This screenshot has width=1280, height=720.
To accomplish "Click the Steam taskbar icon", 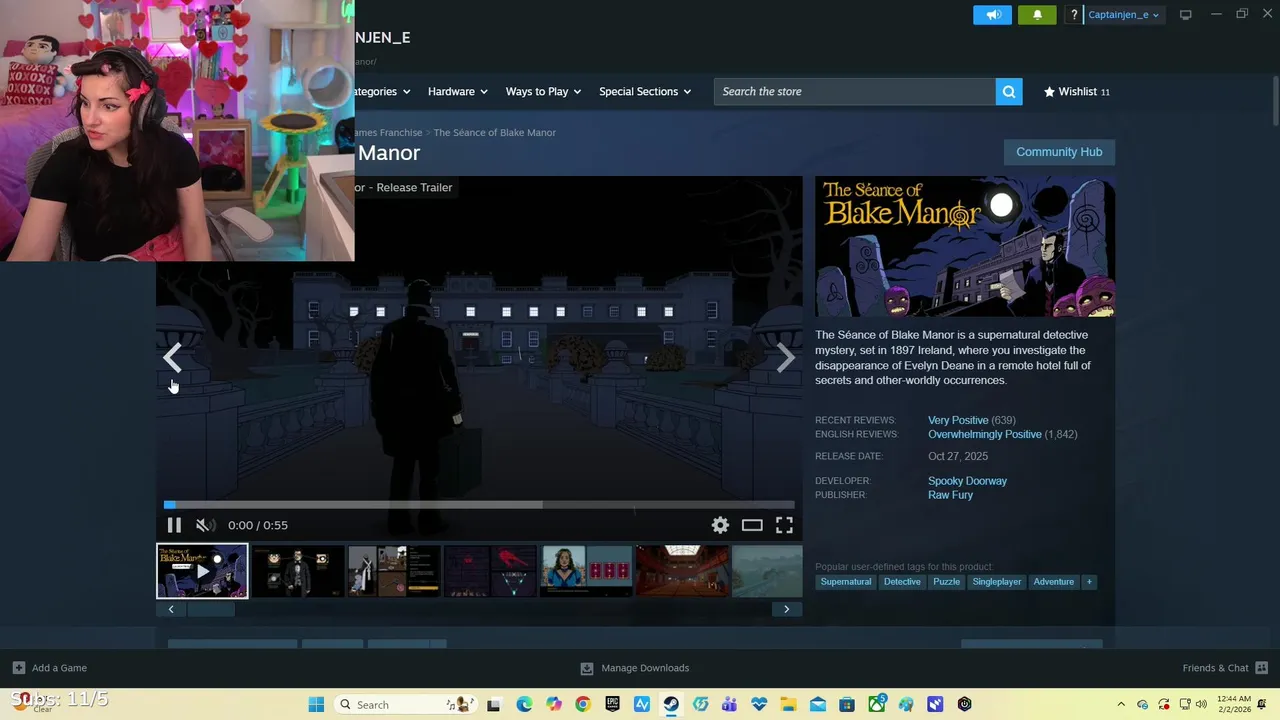I will 671,704.
